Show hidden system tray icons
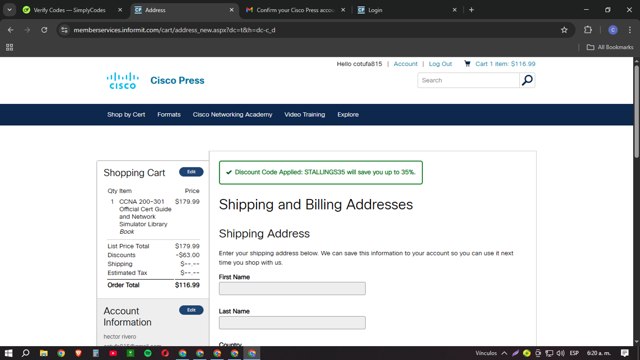 [504, 353]
